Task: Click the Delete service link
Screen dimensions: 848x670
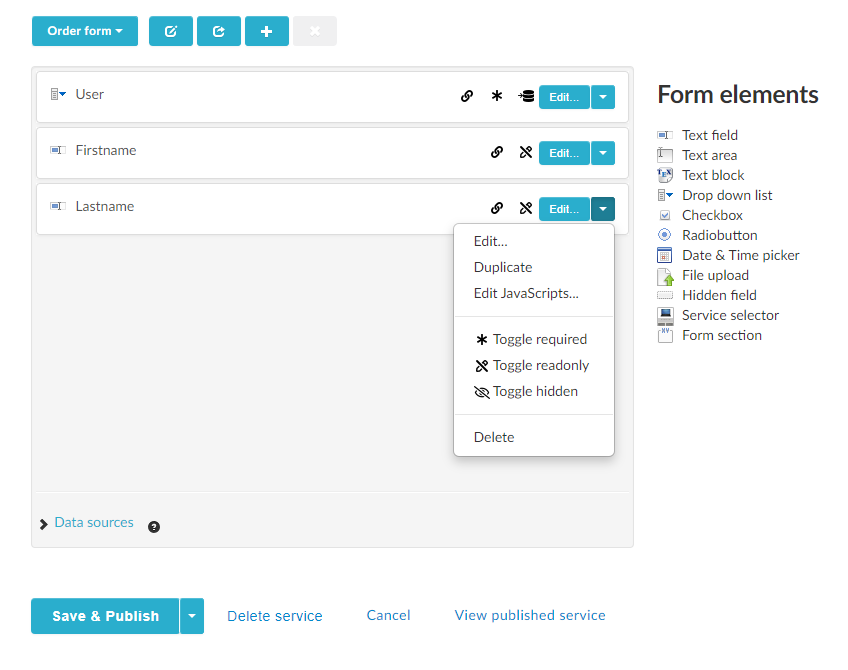Action: (x=275, y=616)
